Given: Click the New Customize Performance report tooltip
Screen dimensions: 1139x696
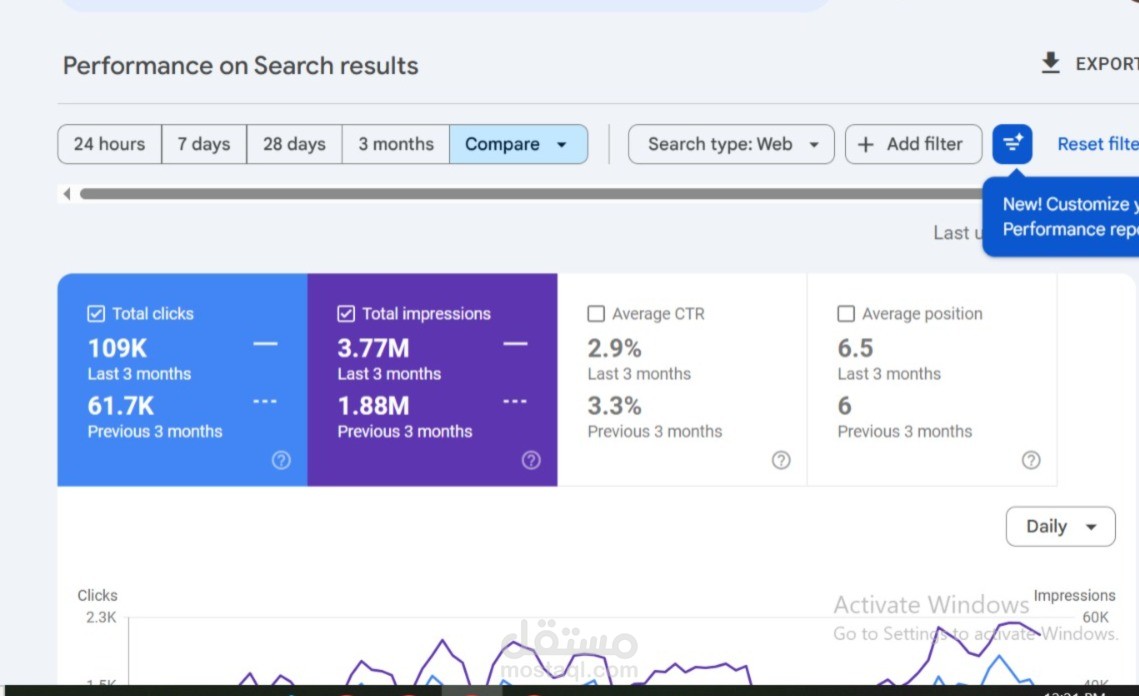Looking at the screenshot, I should pyautogui.click(x=1061, y=217).
